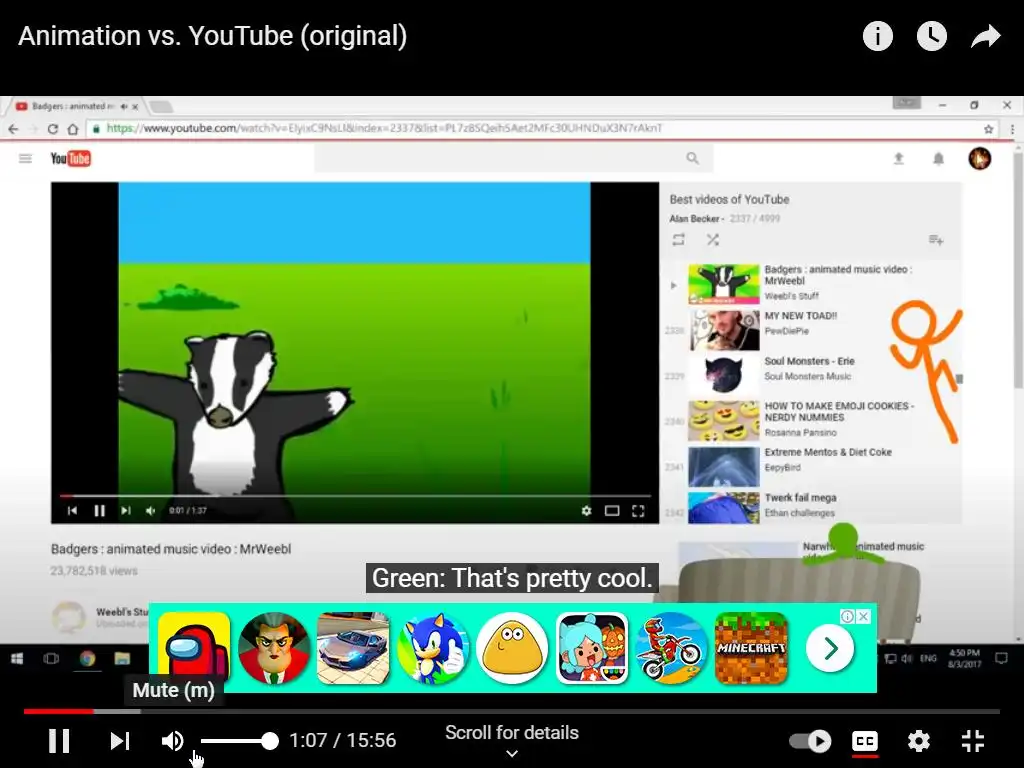Toggle the autoplay switch
Image resolution: width=1024 pixels, height=768 pixels.
(x=810, y=741)
